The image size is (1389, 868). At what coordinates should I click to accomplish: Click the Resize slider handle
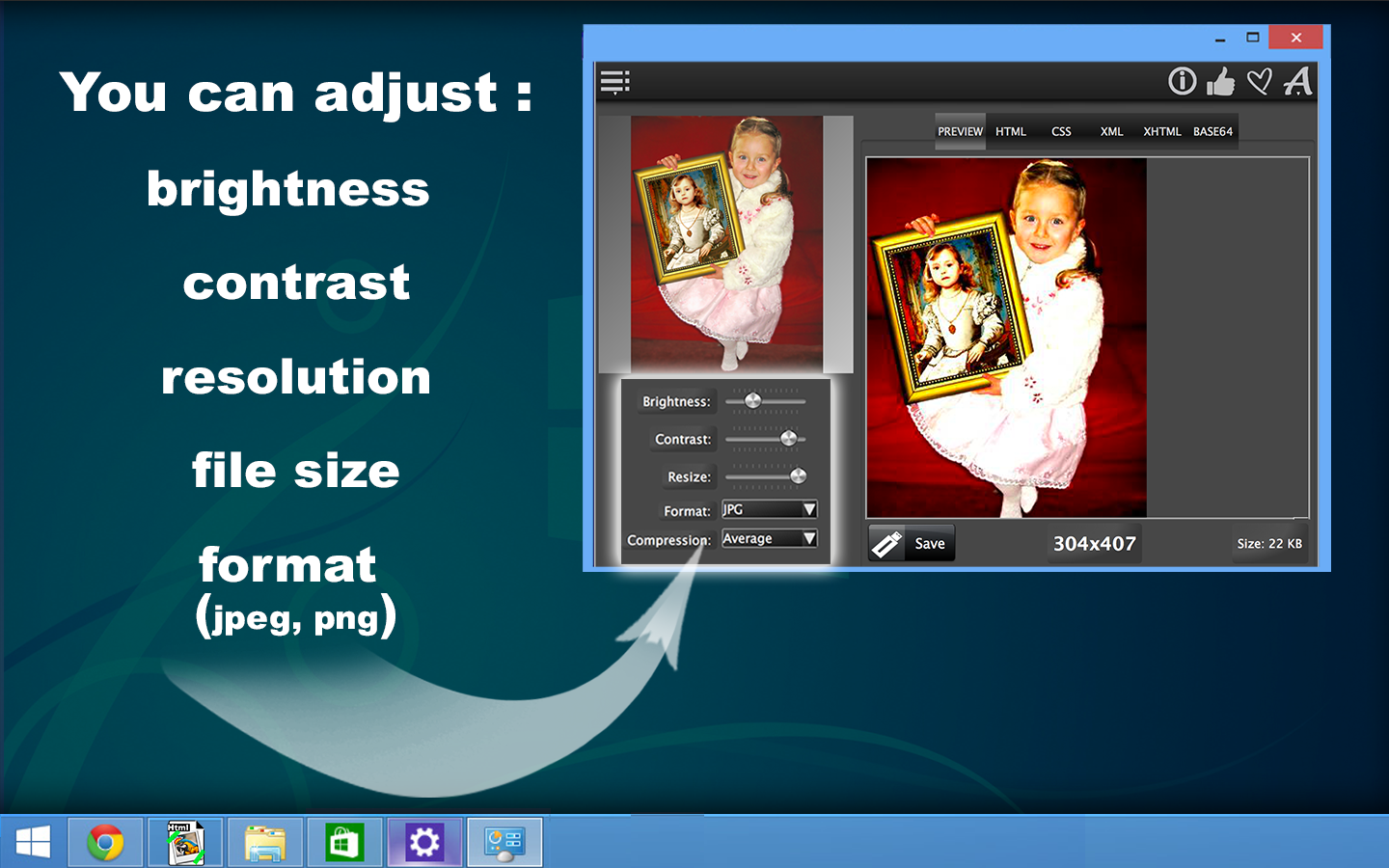point(798,475)
